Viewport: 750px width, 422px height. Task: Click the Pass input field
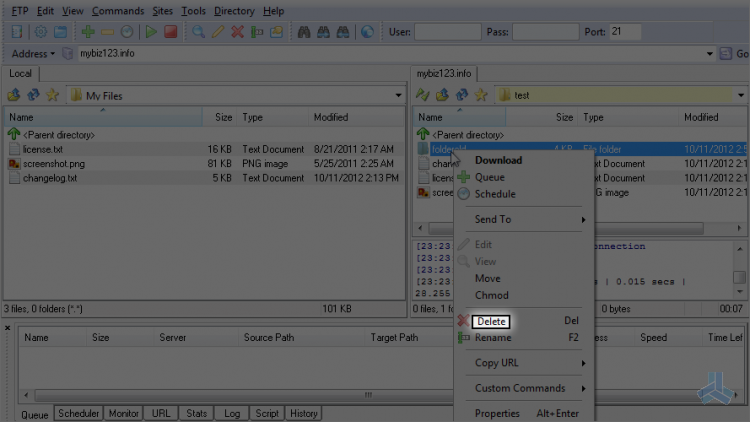coord(545,32)
